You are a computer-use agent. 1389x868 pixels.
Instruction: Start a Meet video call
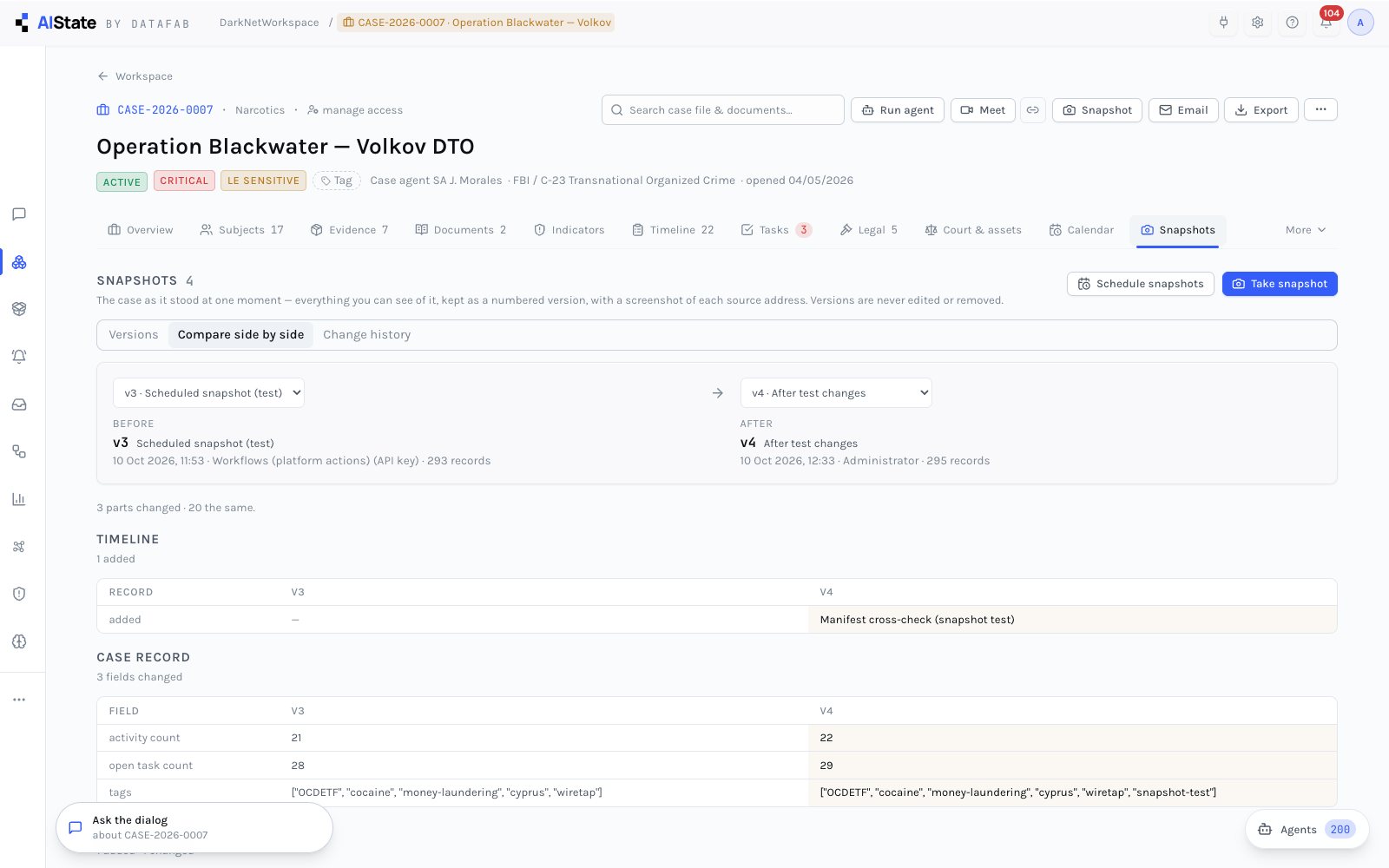pyautogui.click(x=983, y=110)
